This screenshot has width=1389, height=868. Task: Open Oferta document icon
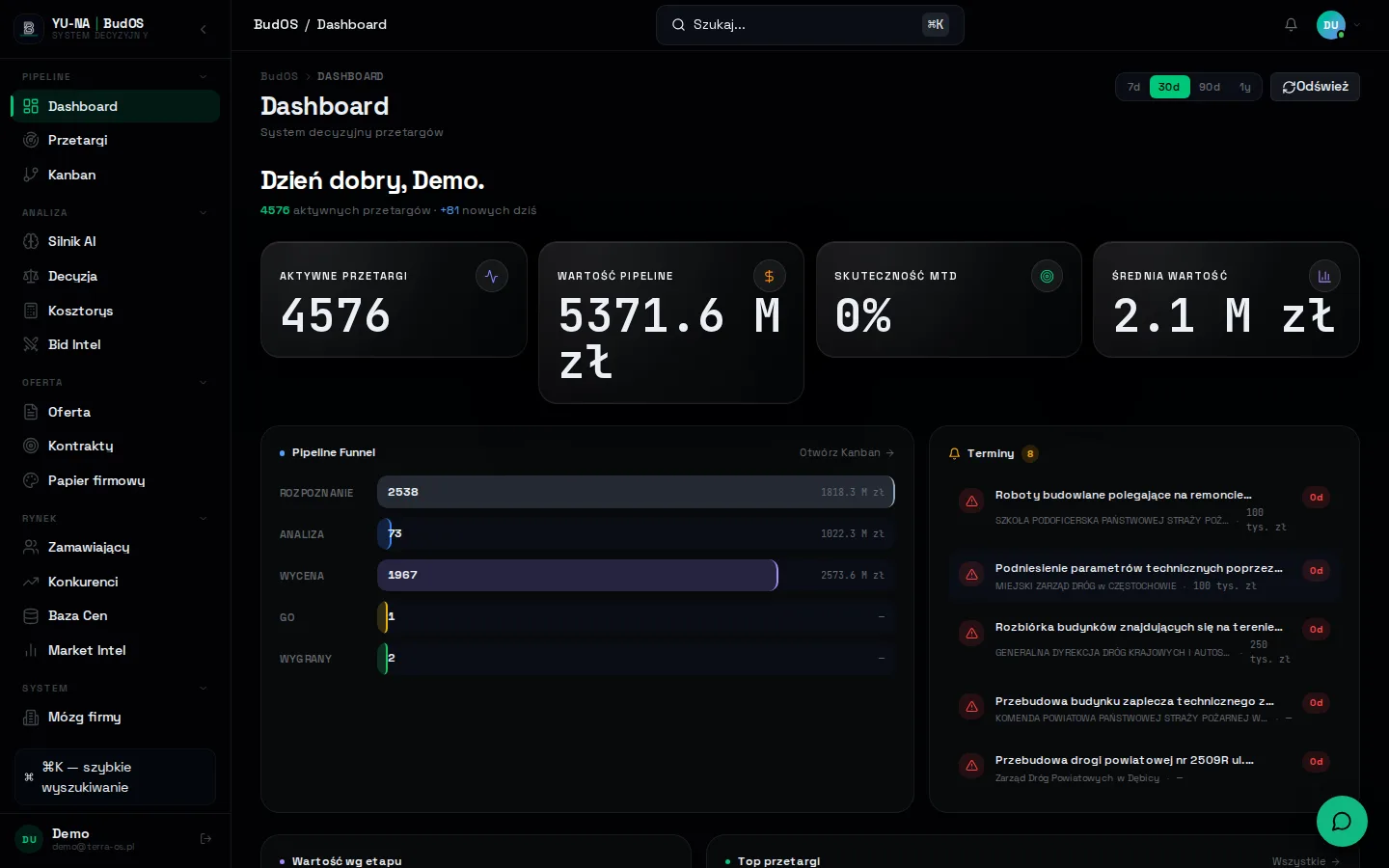click(31, 412)
